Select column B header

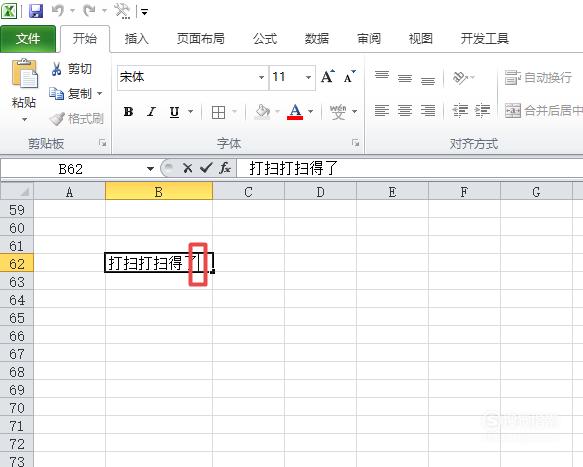click(159, 191)
